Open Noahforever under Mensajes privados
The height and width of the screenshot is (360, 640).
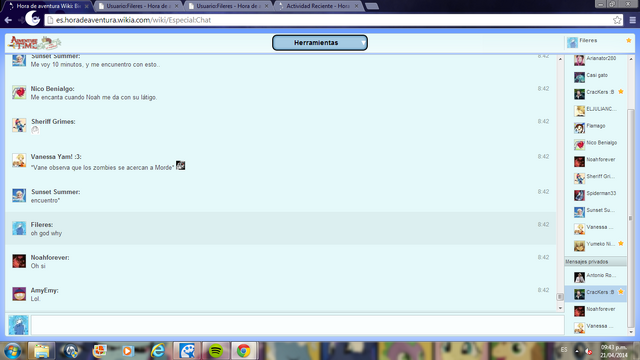point(596,310)
